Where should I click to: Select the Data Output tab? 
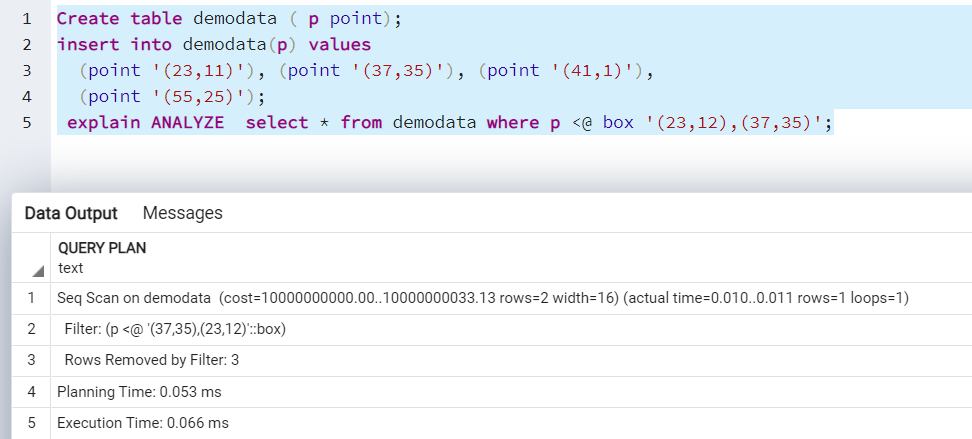point(71,213)
